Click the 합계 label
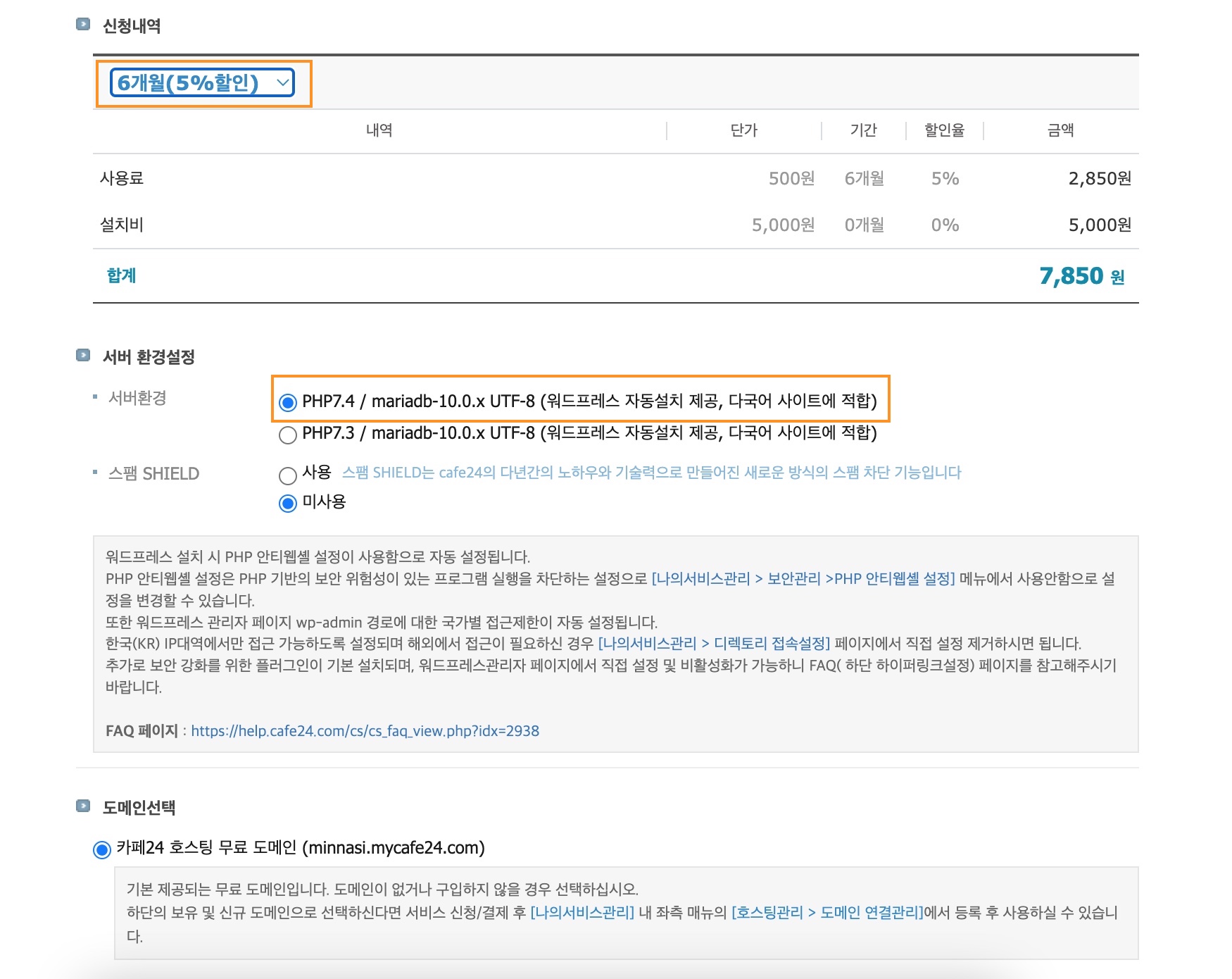1232x979 pixels. [x=121, y=275]
